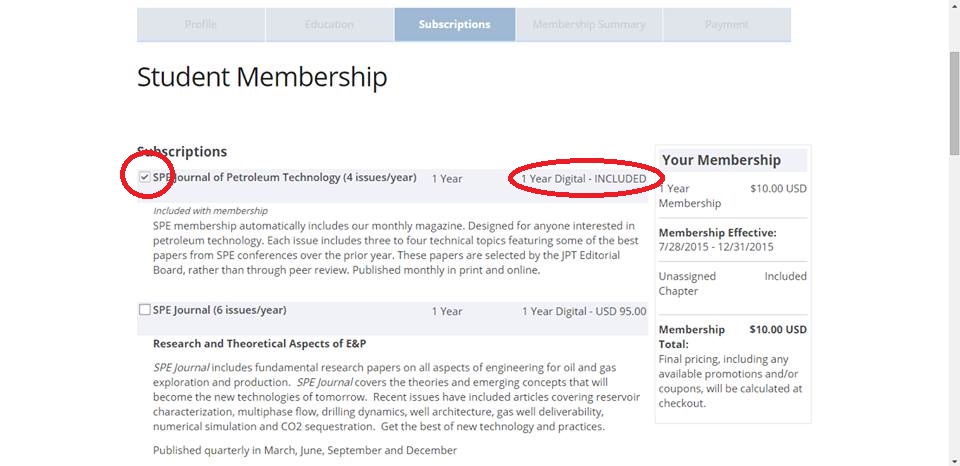The image size is (960, 466).
Task: Switch to the Education tab
Action: coord(329,25)
